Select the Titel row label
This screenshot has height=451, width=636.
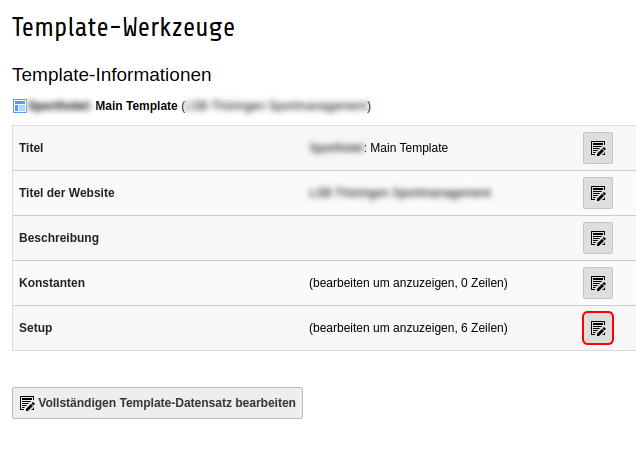pos(31,148)
